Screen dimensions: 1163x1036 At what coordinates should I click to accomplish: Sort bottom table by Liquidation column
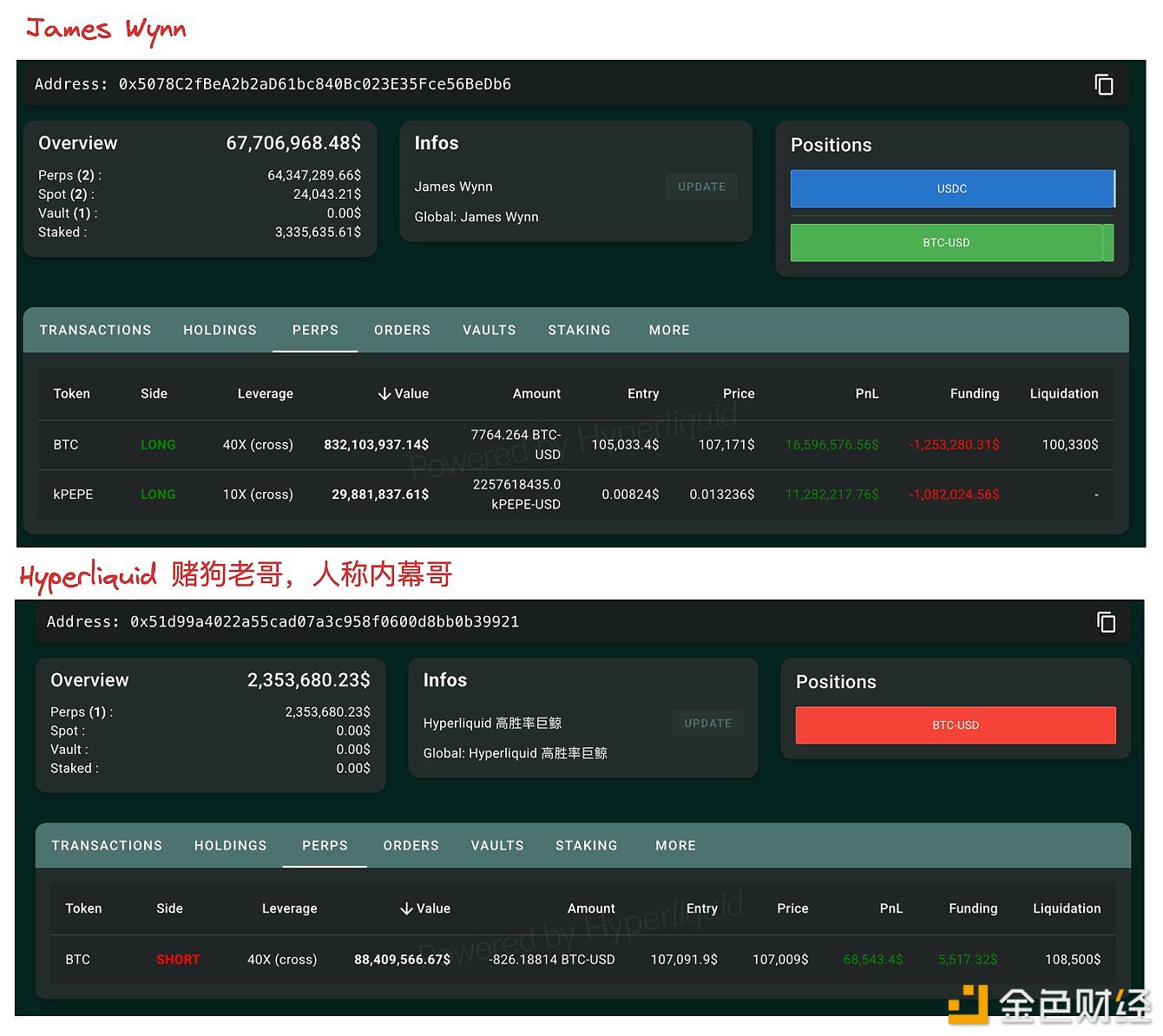point(1066,908)
